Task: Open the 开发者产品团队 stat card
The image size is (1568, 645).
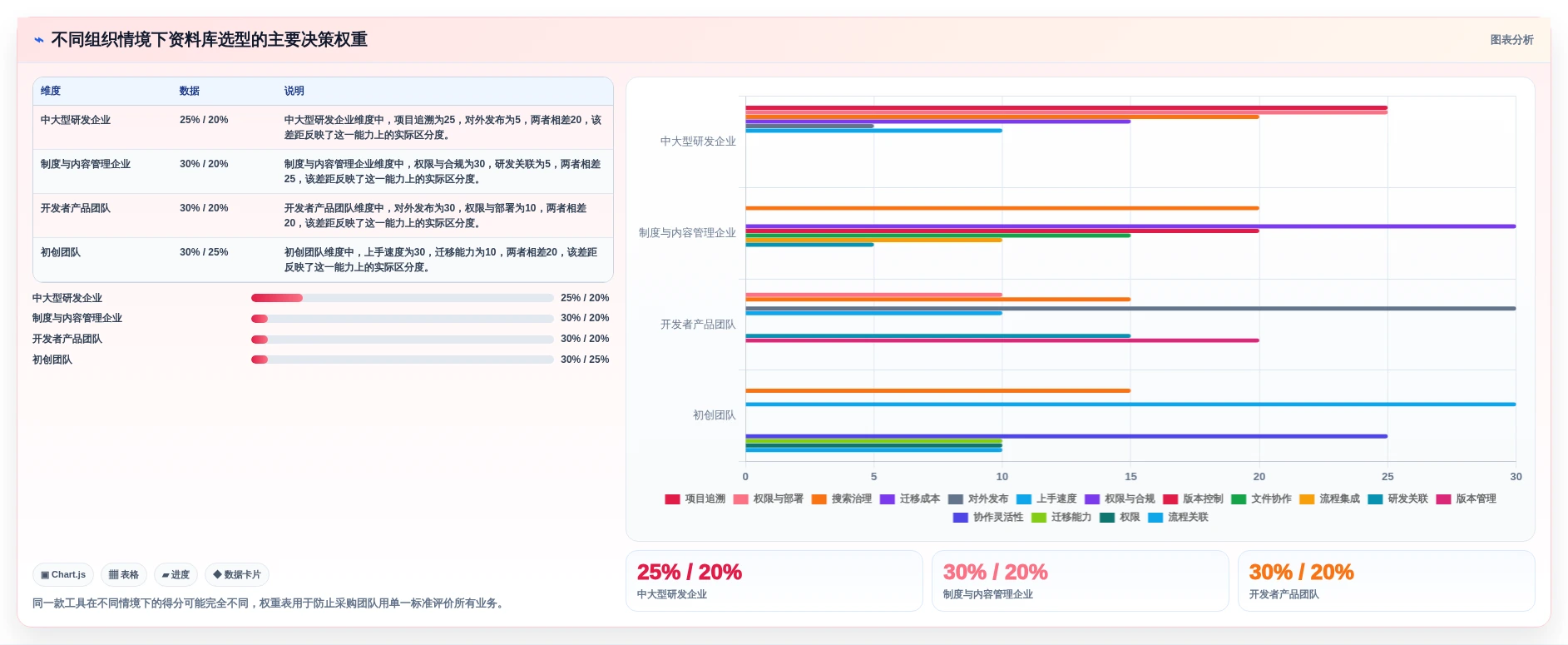Action: (x=1387, y=581)
